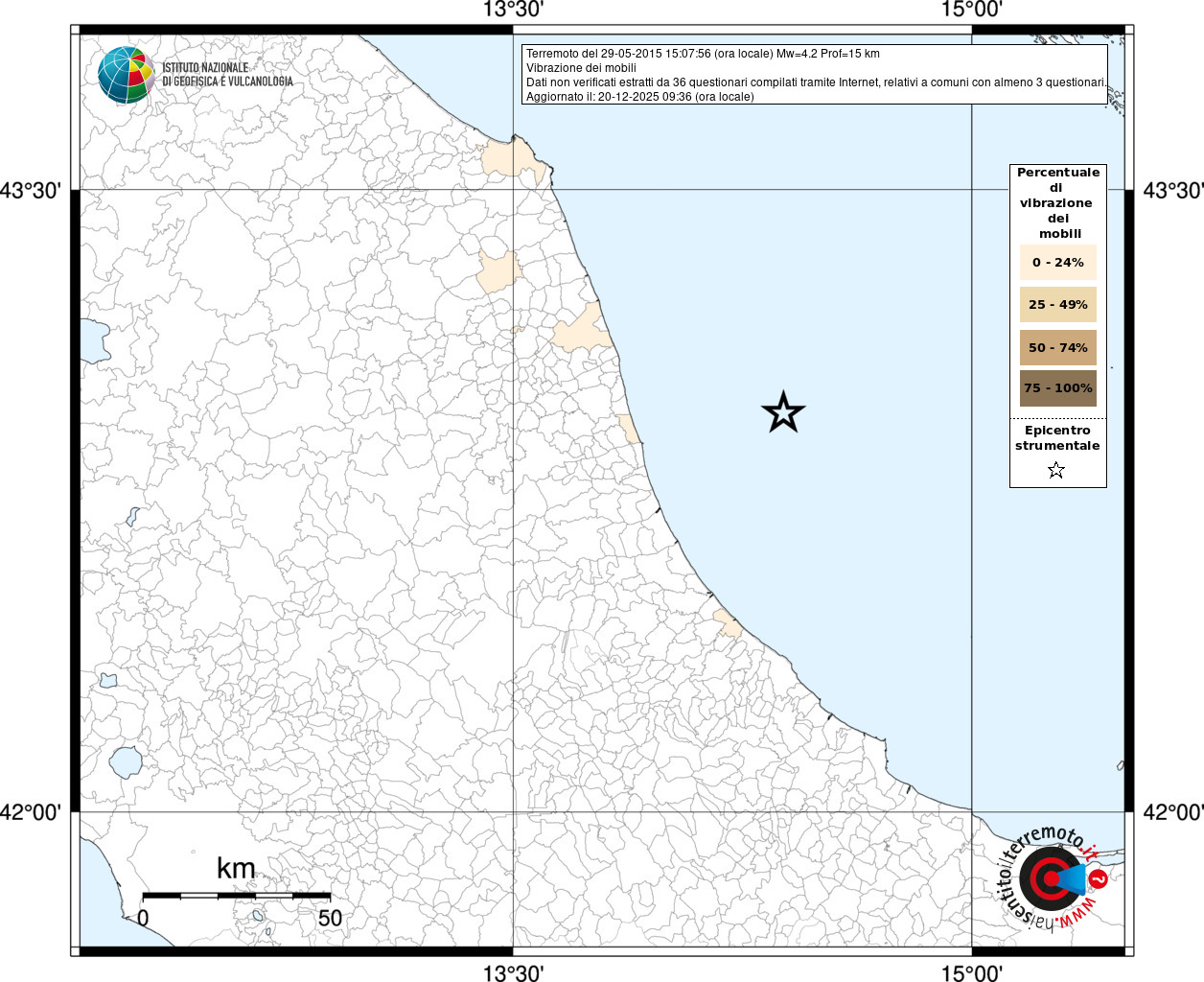Click the left 42°00' latitude label
Image resolution: width=1204 pixels, height=982 pixels.
pyautogui.click(x=31, y=812)
